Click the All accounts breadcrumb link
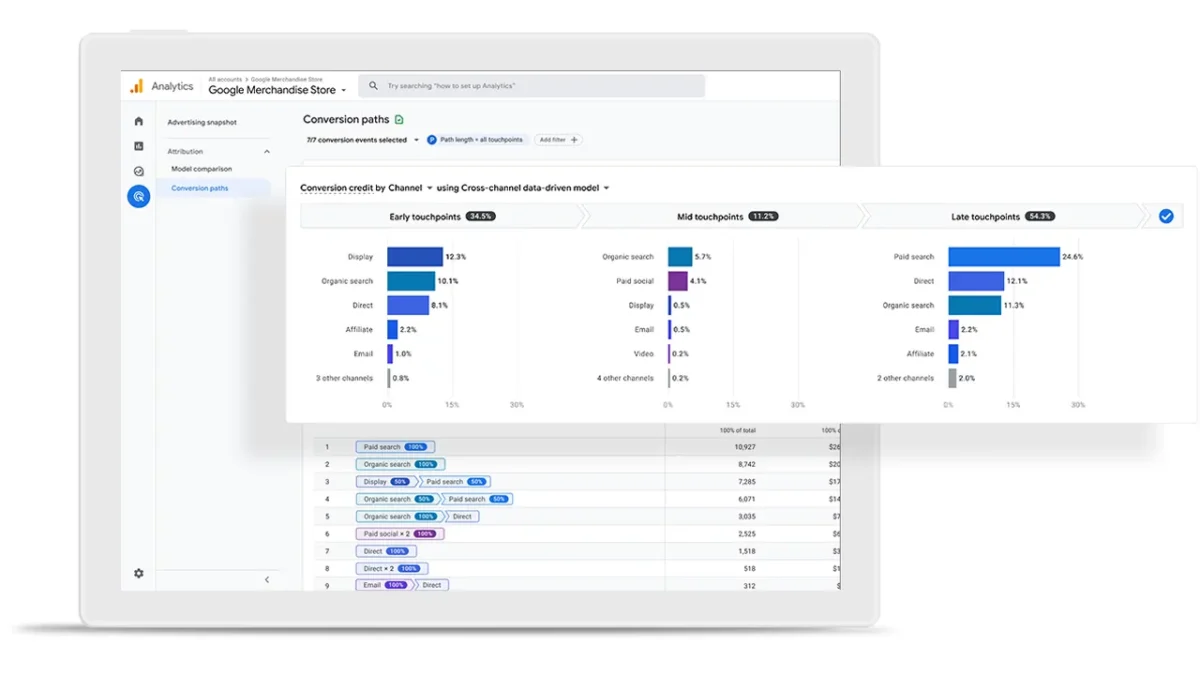This screenshot has height=675, width=1200. pyautogui.click(x=226, y=78)
